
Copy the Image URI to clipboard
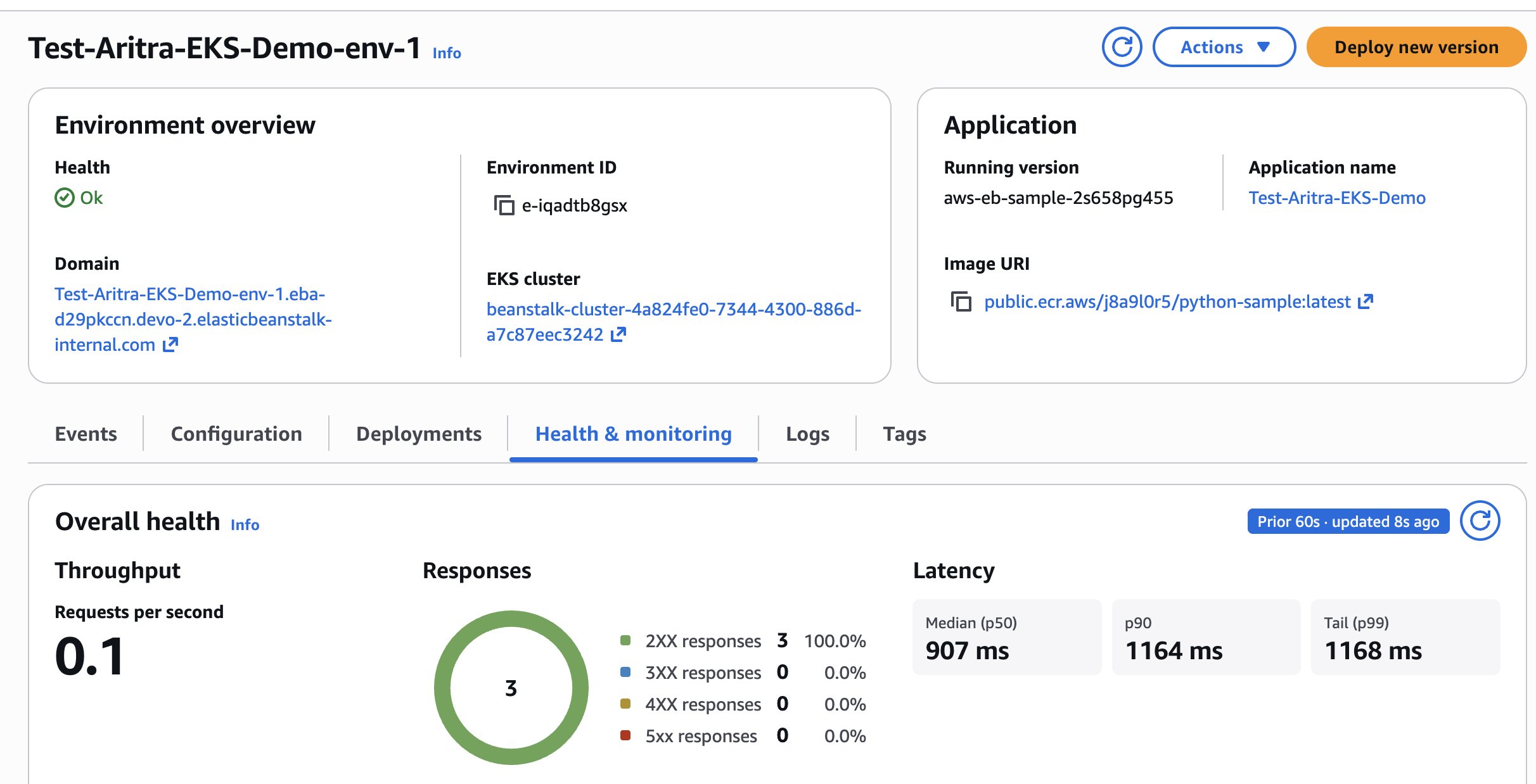point(961,301)
